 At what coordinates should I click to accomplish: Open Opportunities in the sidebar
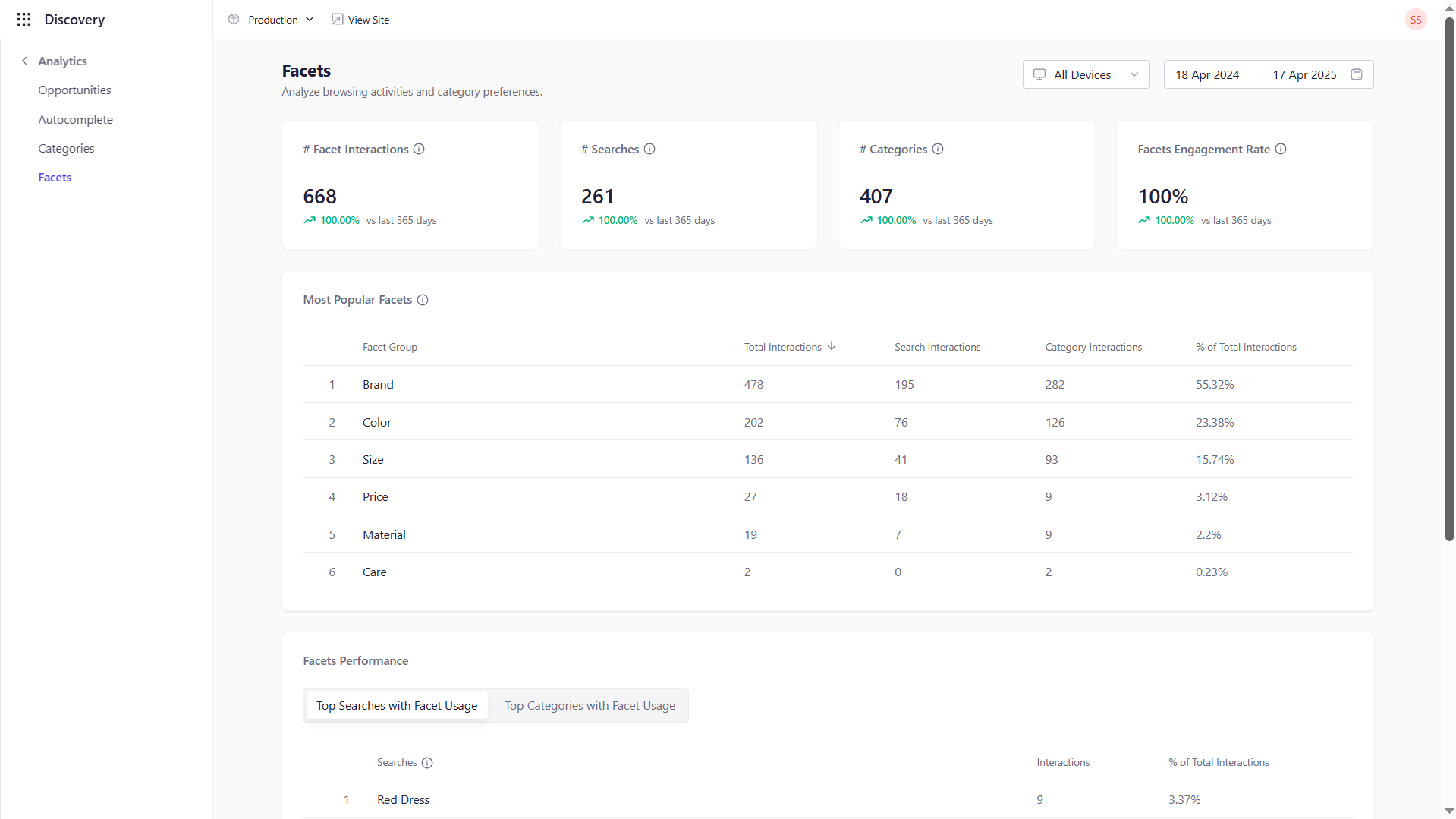(74, 90)
